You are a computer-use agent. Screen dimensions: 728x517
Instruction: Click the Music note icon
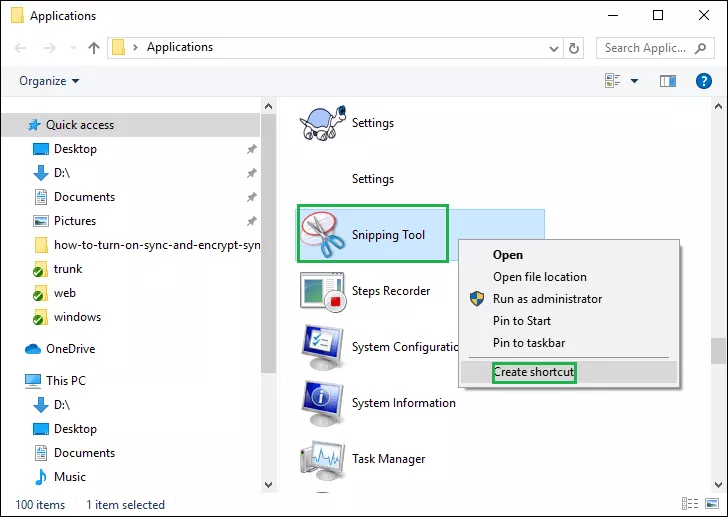41,477
